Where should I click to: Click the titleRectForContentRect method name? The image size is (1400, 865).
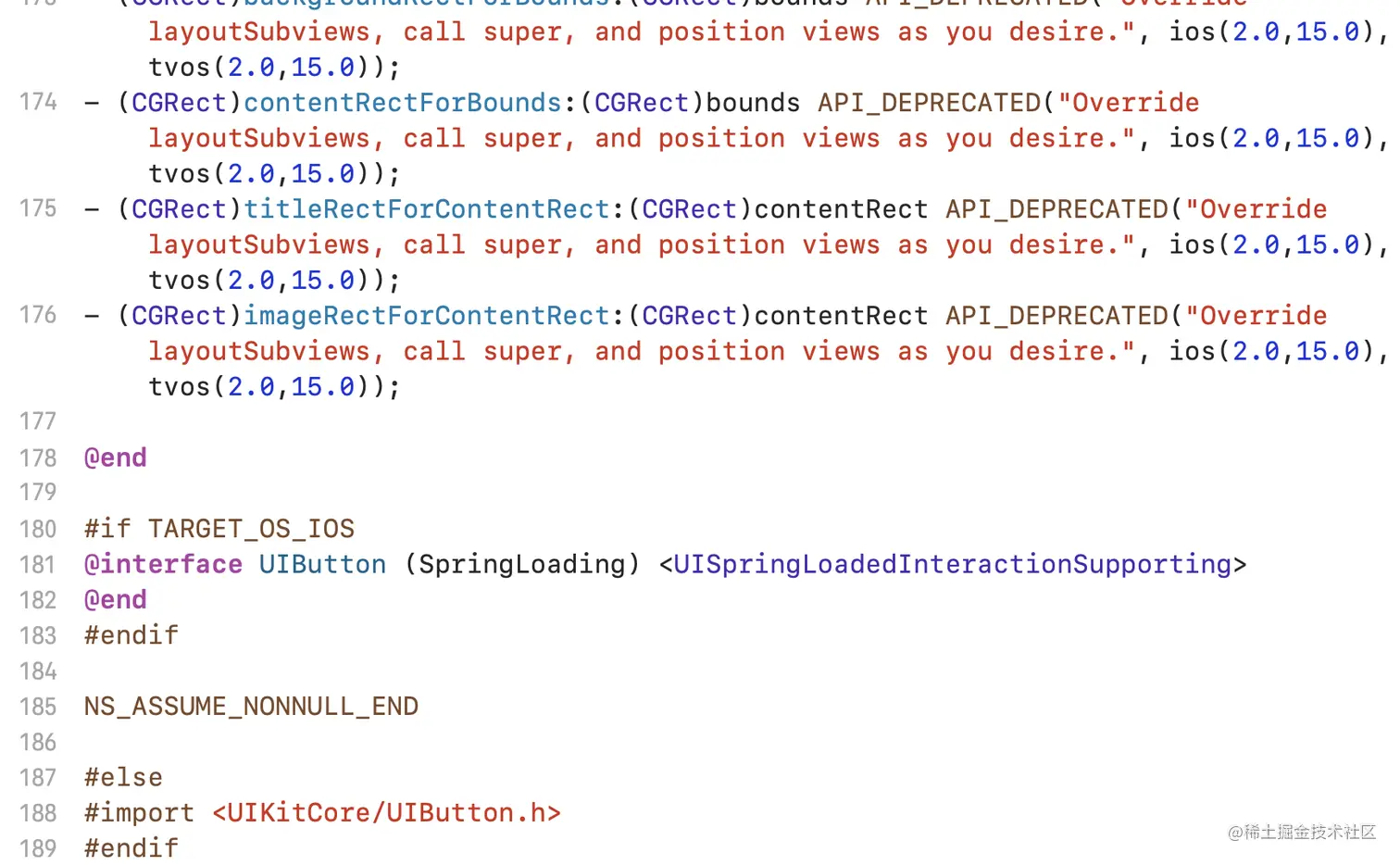427,209
